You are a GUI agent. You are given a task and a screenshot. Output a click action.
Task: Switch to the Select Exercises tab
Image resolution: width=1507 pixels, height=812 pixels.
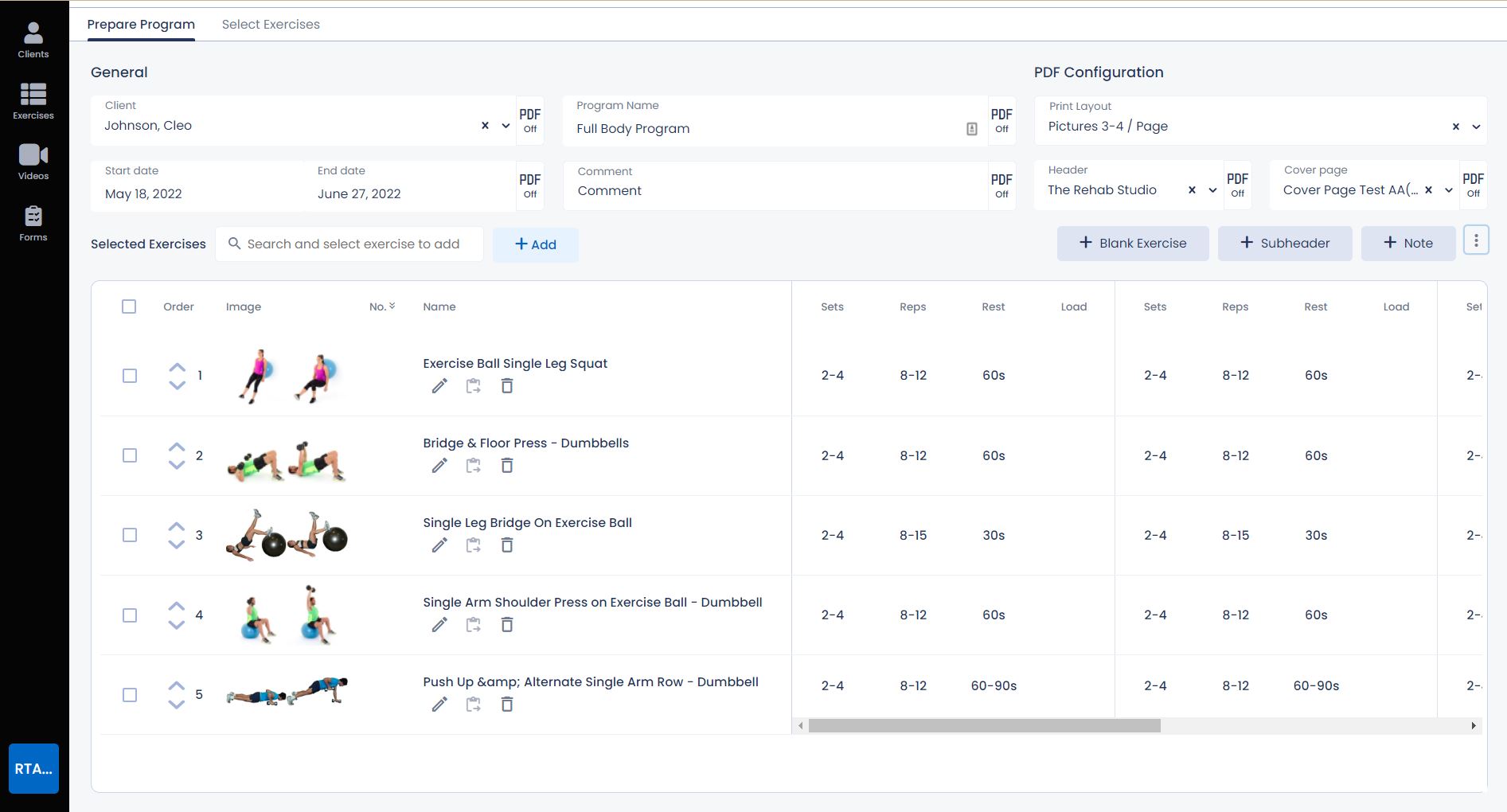click(x=271, y=25)
